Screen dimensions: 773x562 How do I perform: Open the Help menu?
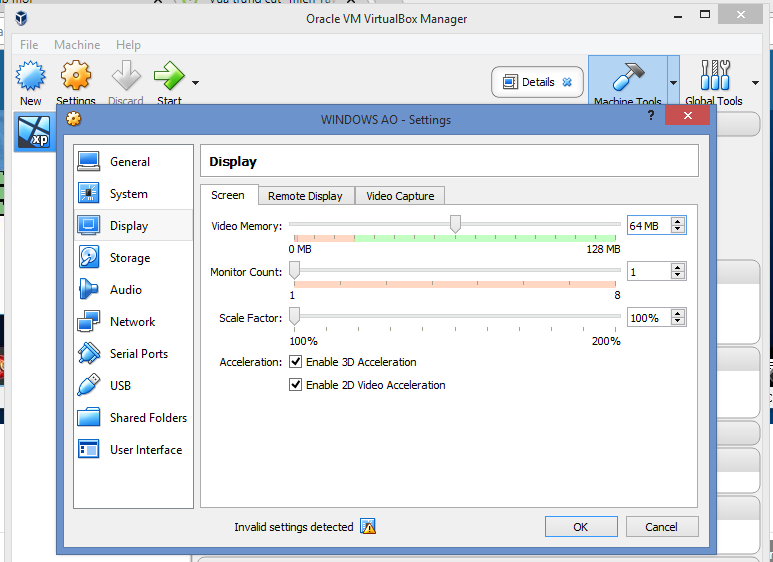pyautogui.click(x=128, y=45)
